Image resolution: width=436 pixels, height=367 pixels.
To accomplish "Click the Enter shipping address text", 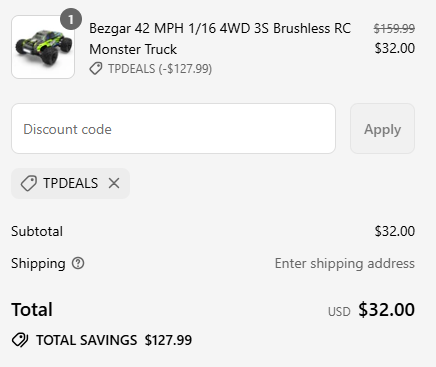I will [x=345, y=263].
